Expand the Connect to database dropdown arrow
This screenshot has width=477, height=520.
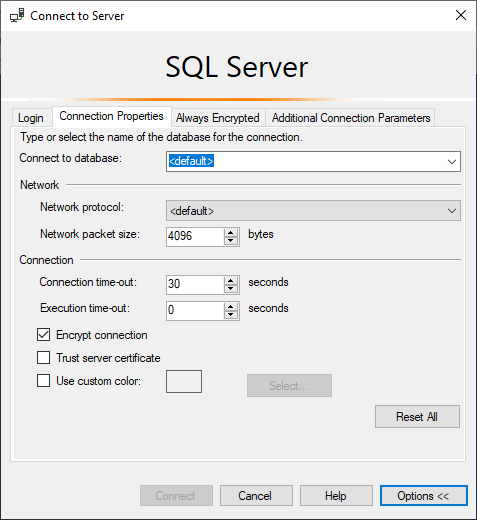click(x=452, y=162)
